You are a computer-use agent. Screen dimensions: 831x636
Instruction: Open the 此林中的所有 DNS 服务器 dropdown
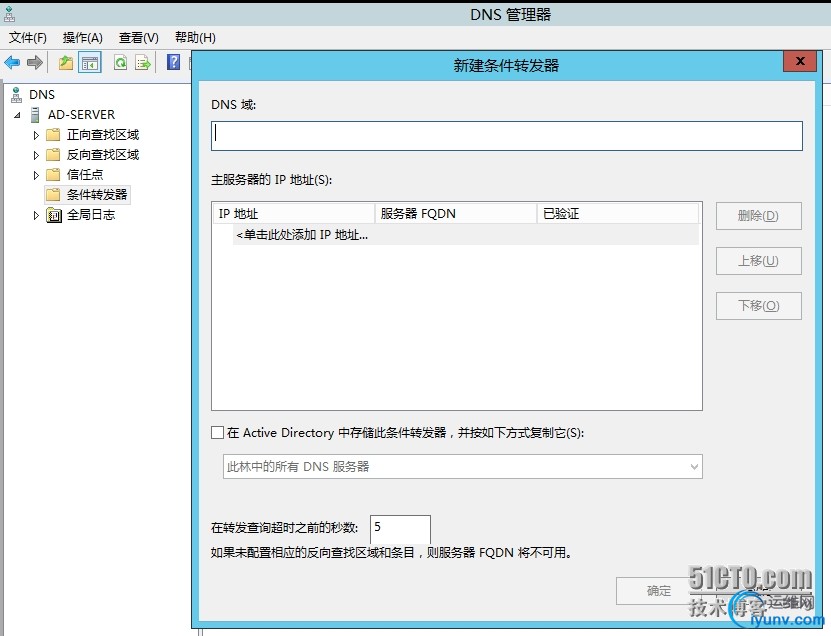(x=463, y=466)
